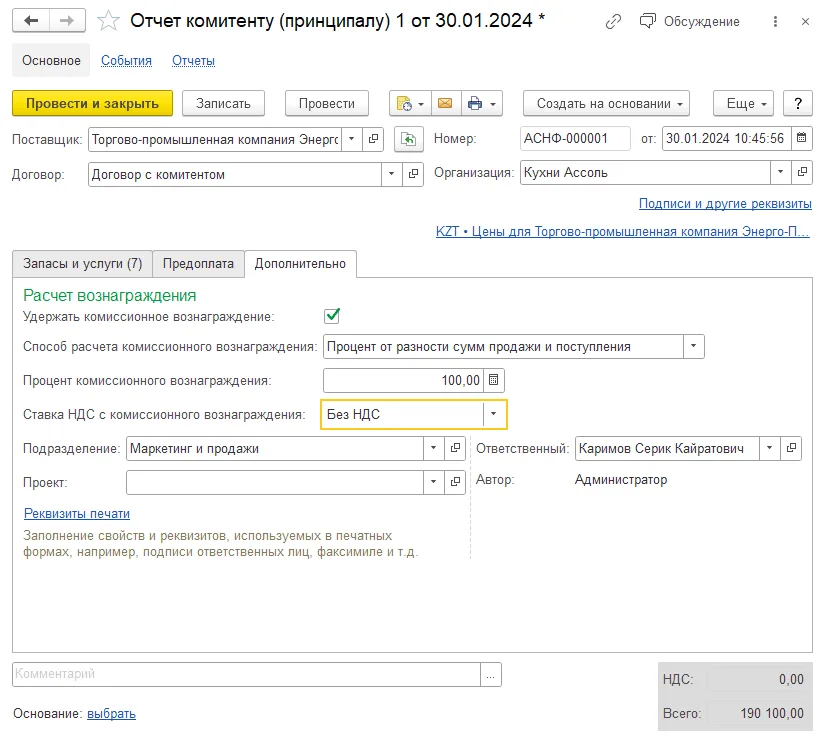This screenshot has width=822, height=737.
Task: Print document using the printer icon
Action: [482, 104]
